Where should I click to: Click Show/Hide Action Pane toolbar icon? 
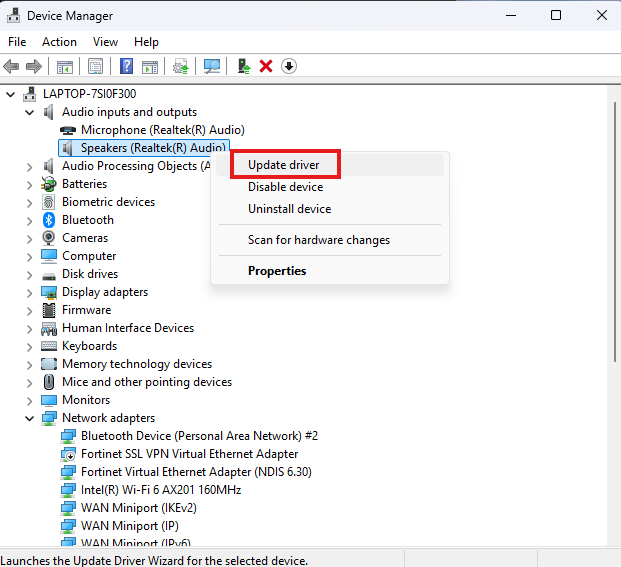(x=150, y=67)
